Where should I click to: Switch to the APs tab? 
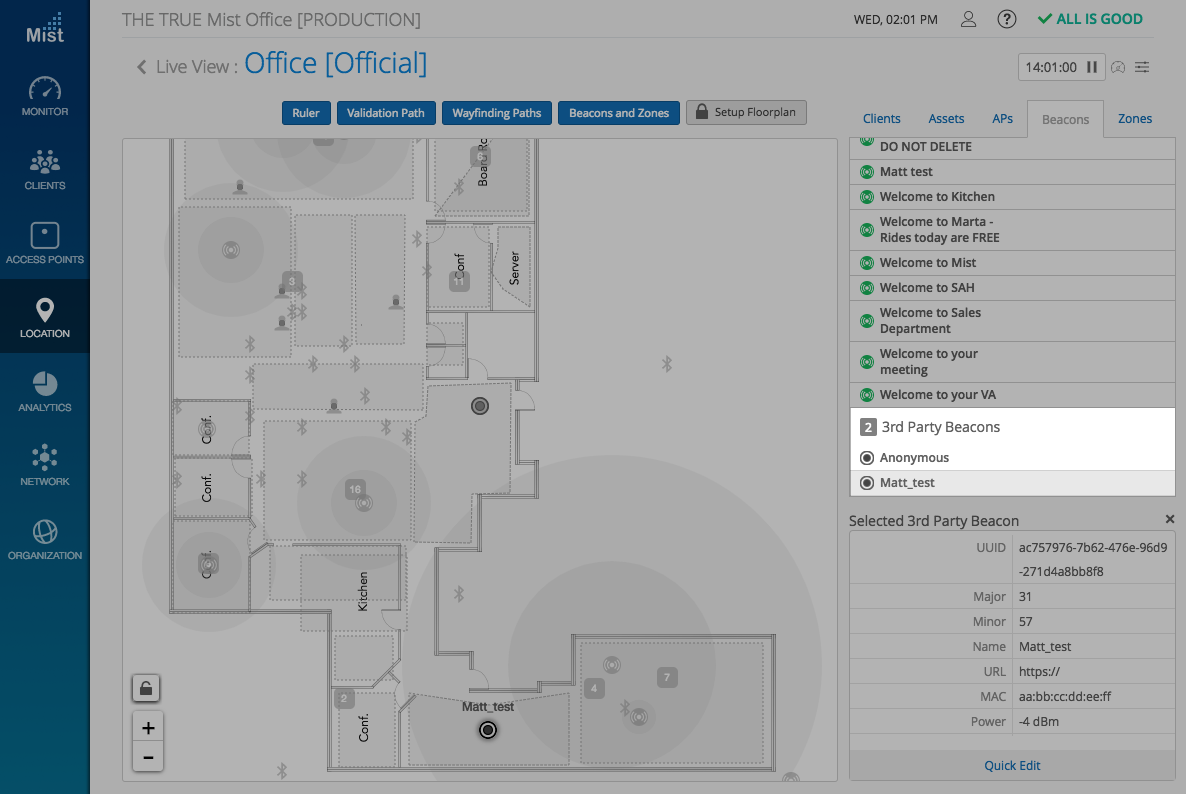pos(1002,119)
